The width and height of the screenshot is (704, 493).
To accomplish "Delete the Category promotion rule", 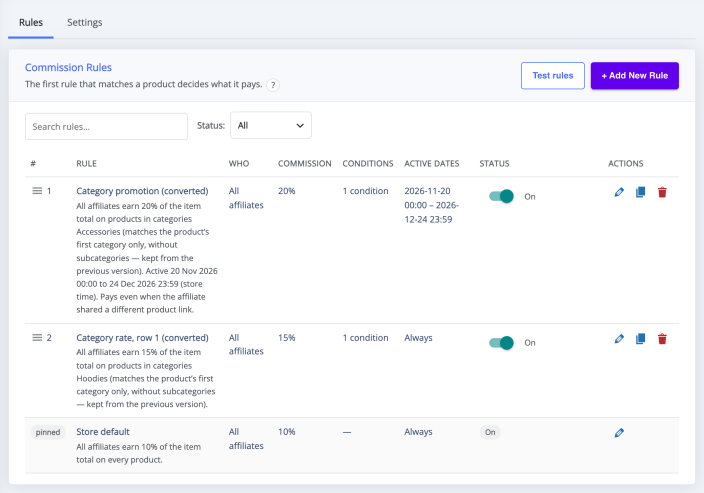I will tap(662, 193).
